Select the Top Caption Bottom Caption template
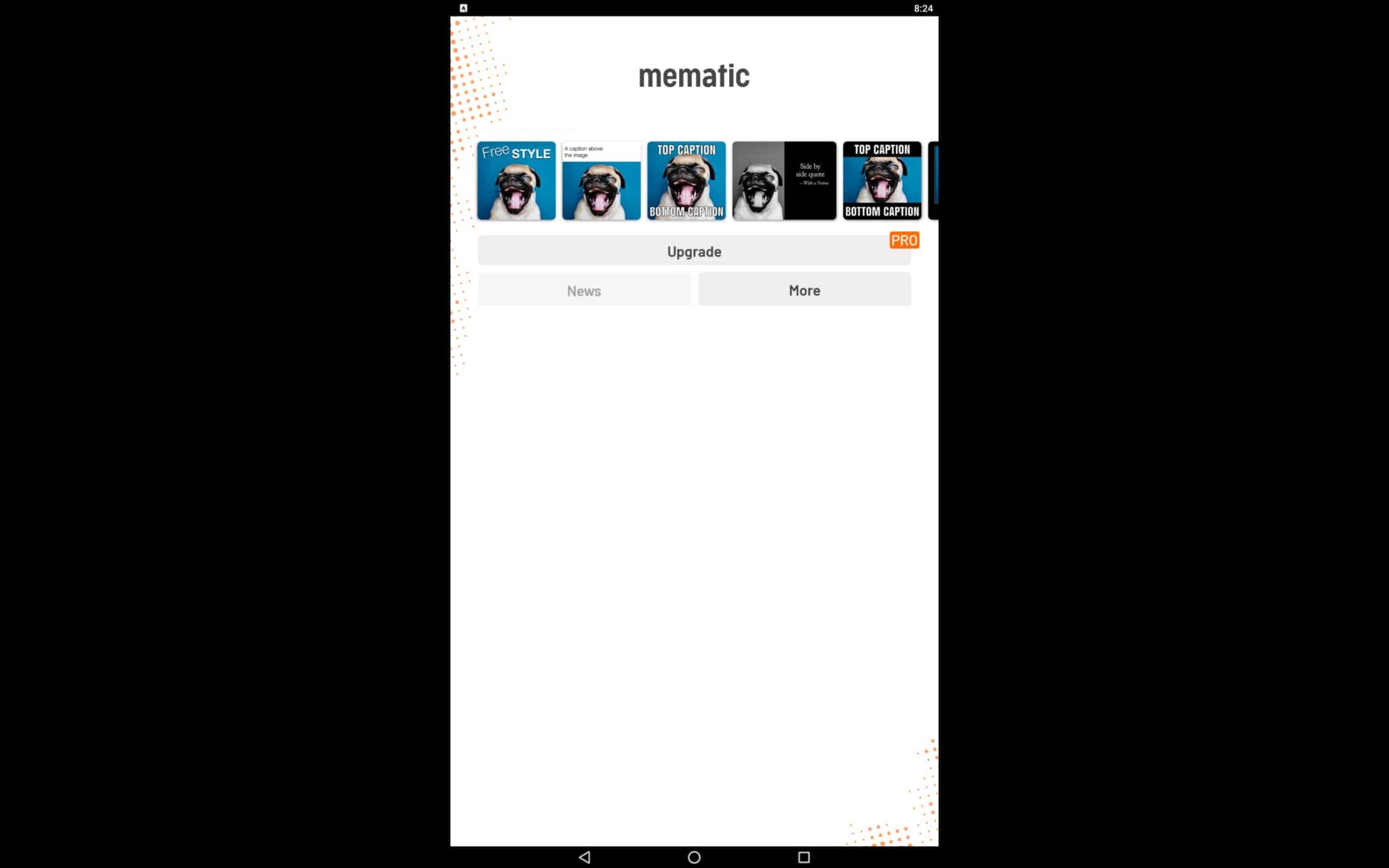Image resolution: width=1389 pixels, height=868 pixels. pos(686,180)
